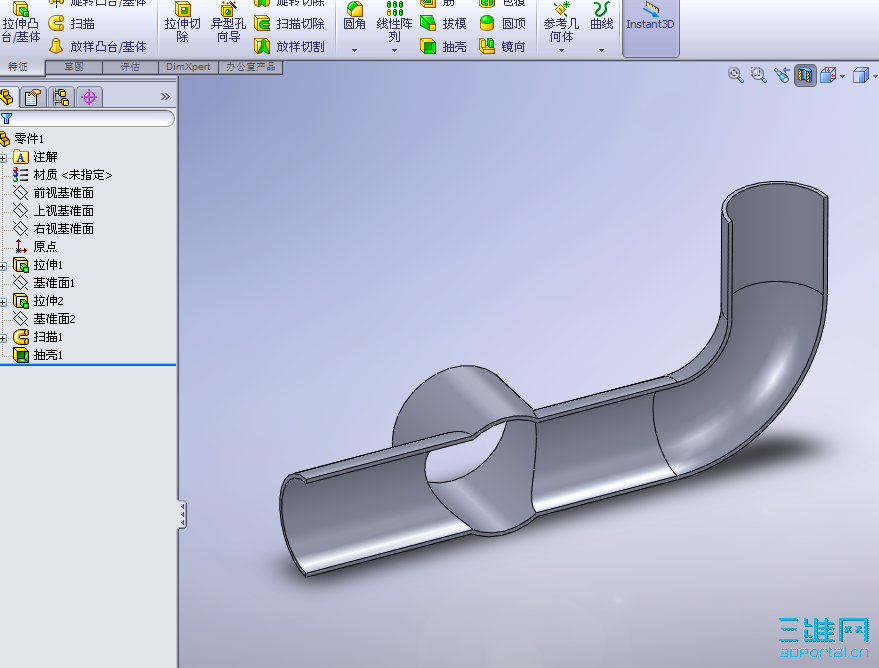The width and height of the screenshot is (879, 668).
Task: Open the 评估 evaluate tab
Action: point(130,67)
